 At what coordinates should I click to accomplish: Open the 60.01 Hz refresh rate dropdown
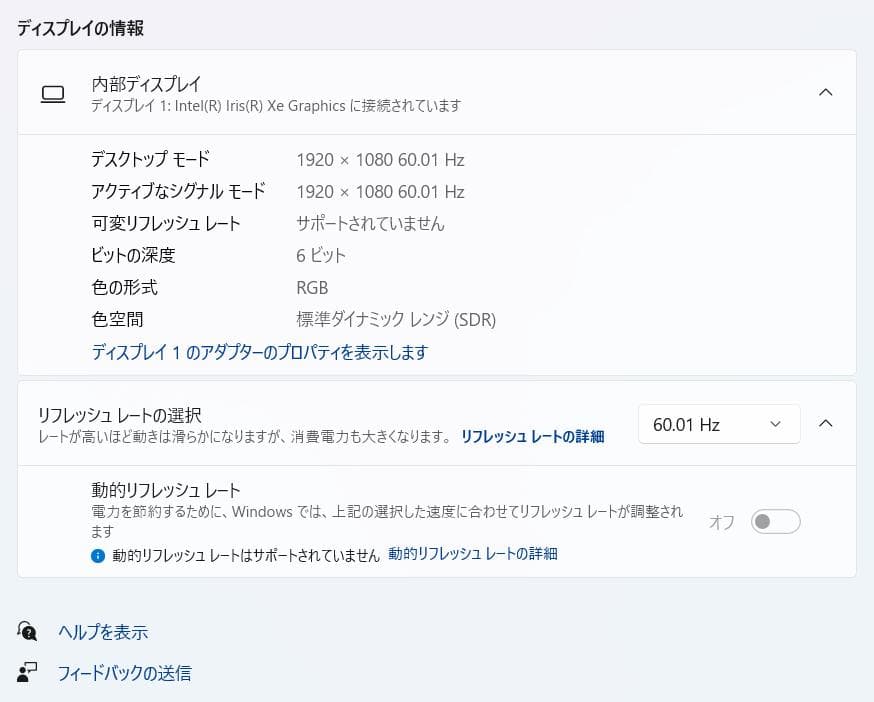click(x=718, y=423)
